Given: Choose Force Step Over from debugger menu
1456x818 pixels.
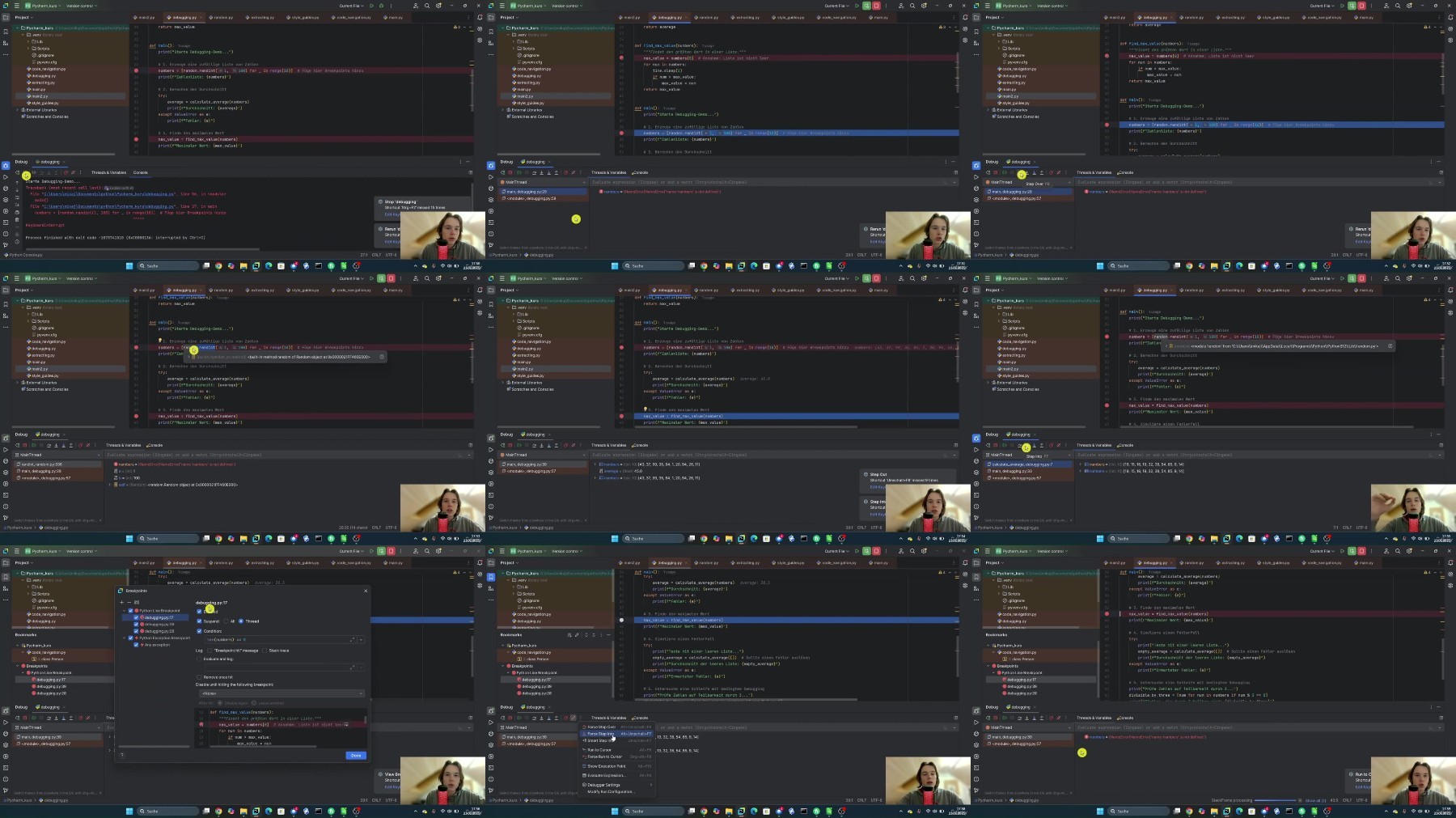Looking at the screenshot, I should (x=616, y=727).
